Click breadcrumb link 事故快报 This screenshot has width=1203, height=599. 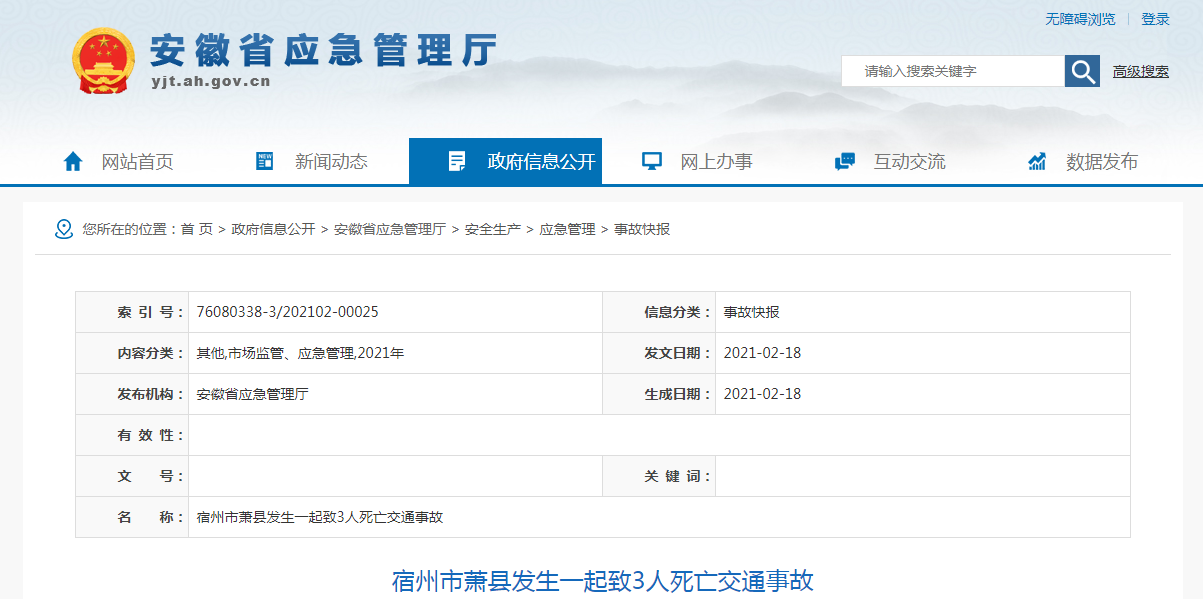pos(642,229)
